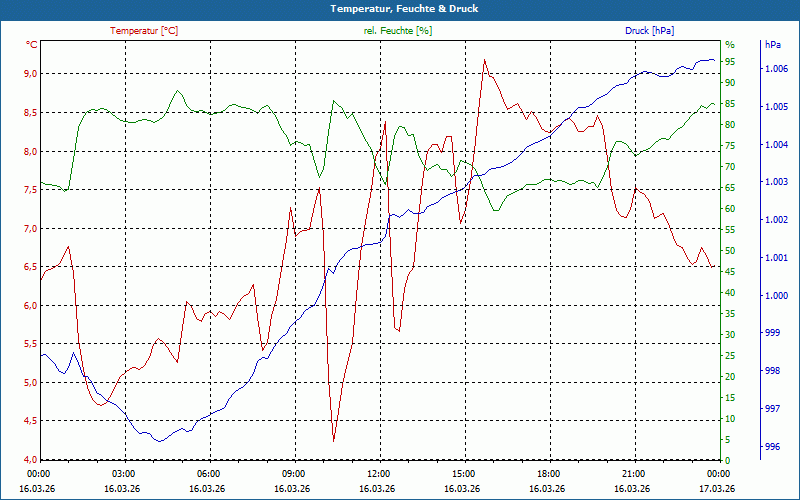800x500 pixels.
Task: Pick the 18:00 time axis label
Action: 548,473
